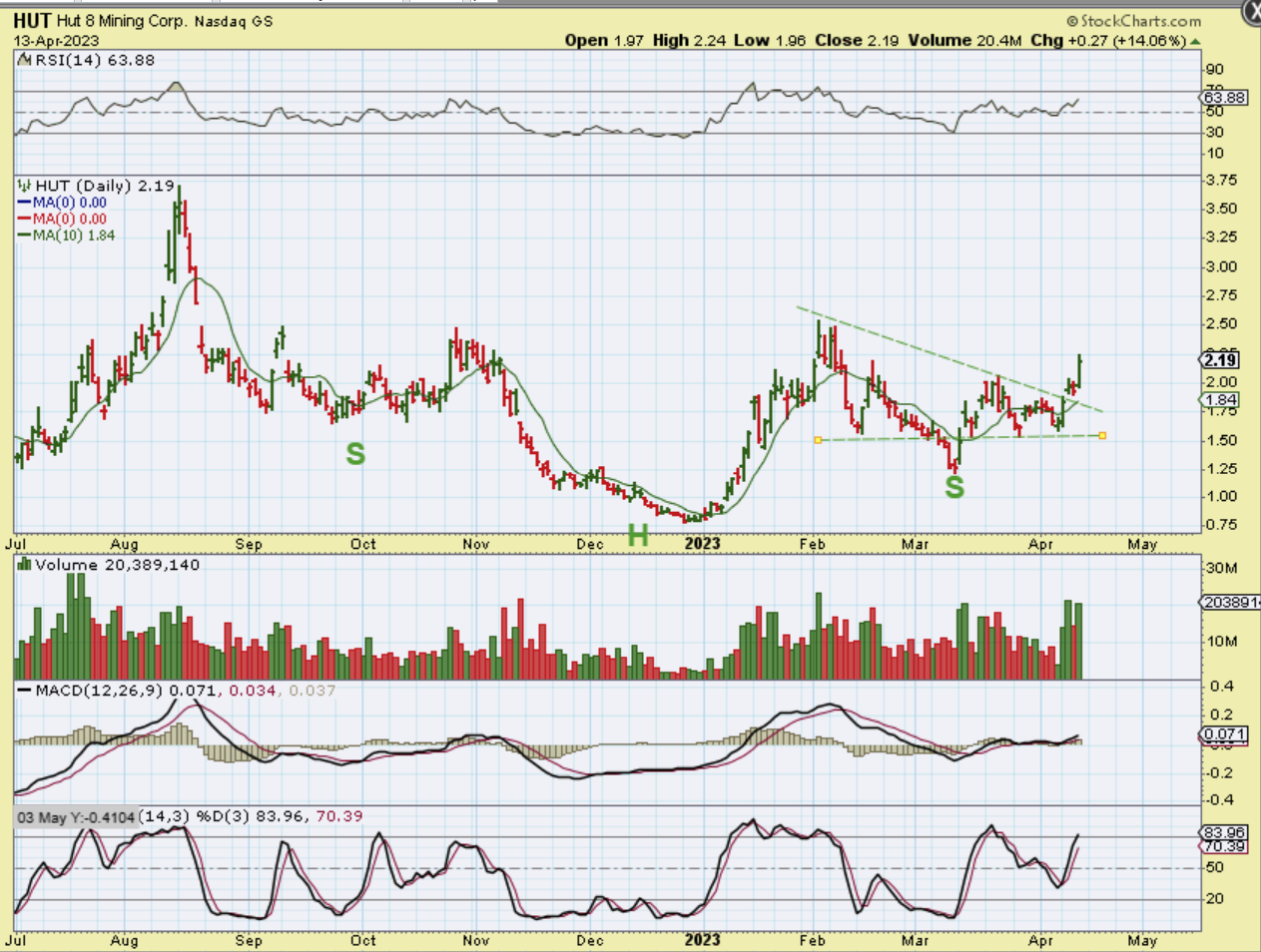Click the Chg +0.27 (+14.06%) value
Screen dimensions: 1261x952
pos(1108,41)
